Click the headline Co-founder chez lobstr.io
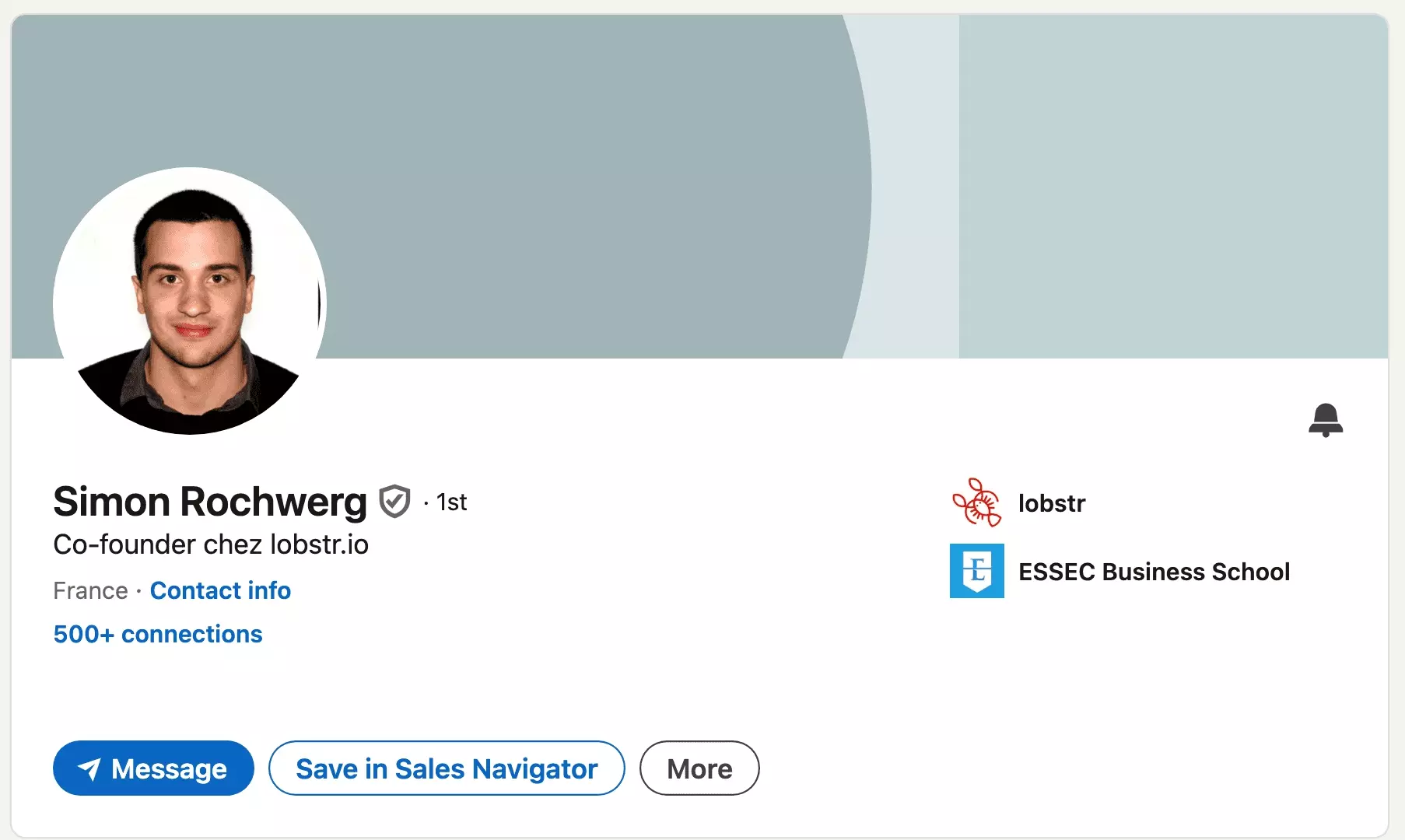This screenshot has height=840, width=1405. pyautogui.click(x=211, y=544)
